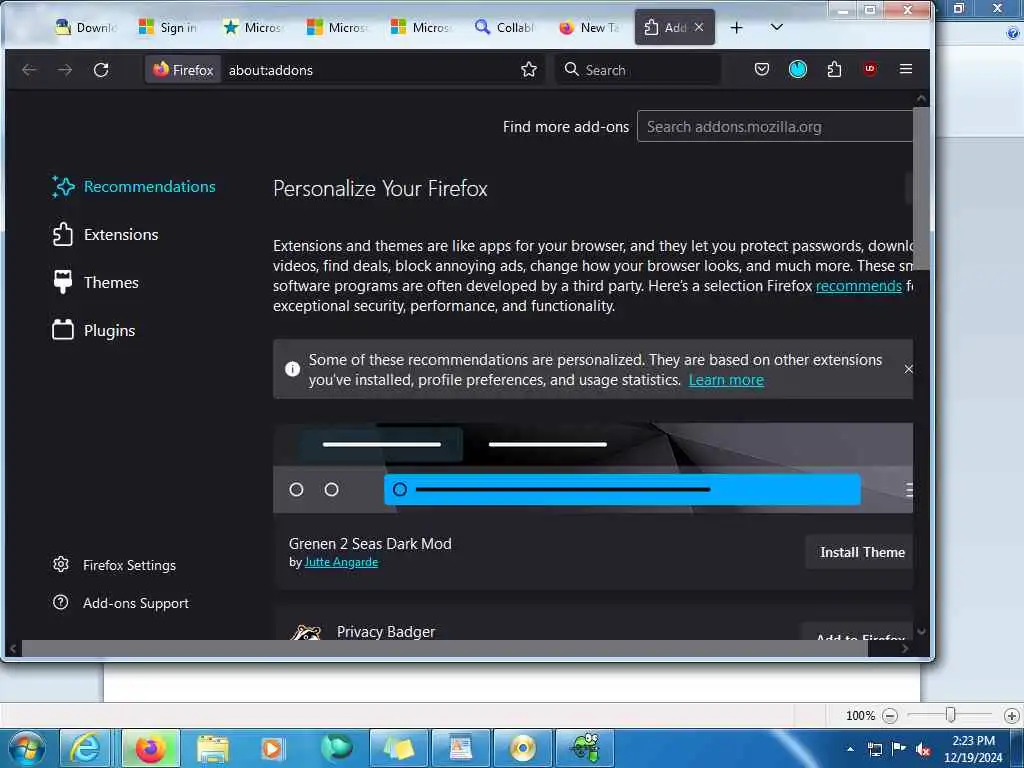Image resolution: width=1024 pixels, height=768 pixels.
Task: Click the about:addons address bar
Action: pyautogui.click(x=369, y=70)
